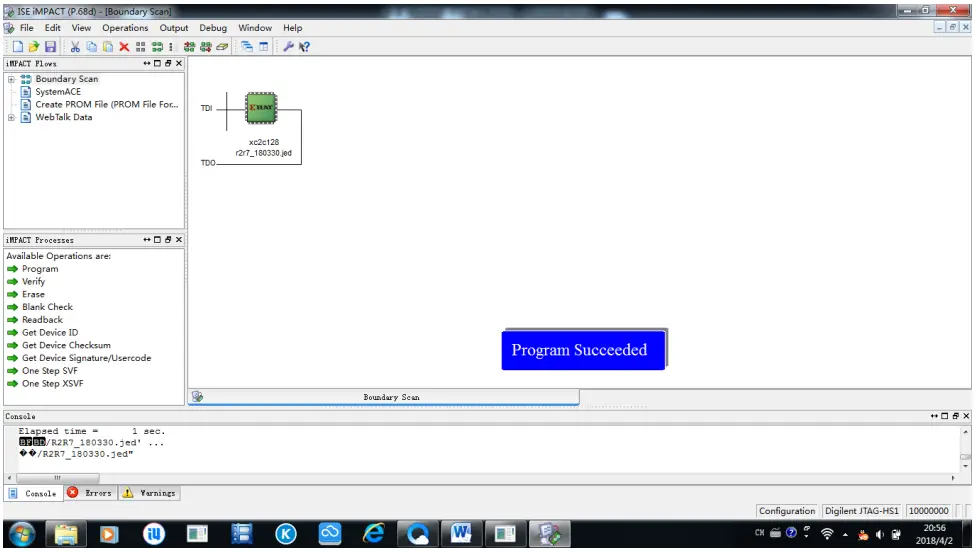Click the Copy toolbar icon
This screenshot has width=978, height=553.
[92, 47]
